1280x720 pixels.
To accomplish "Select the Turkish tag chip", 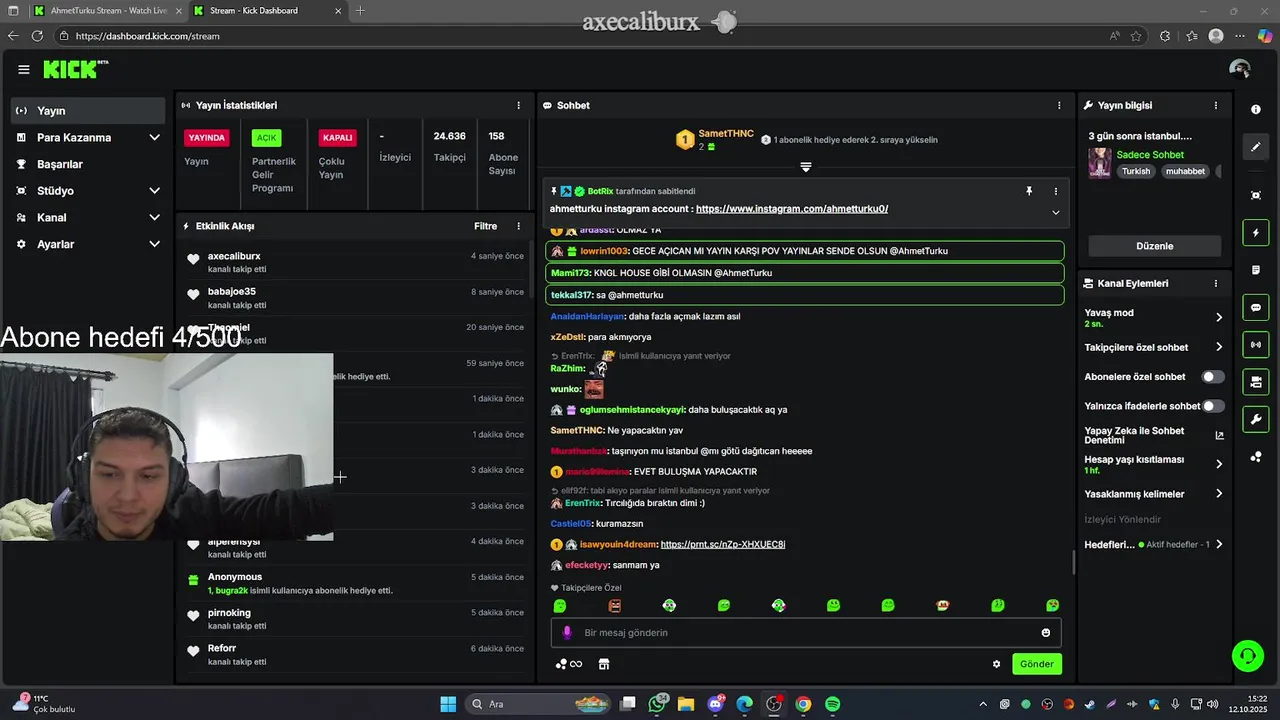I will point(1135,171).
